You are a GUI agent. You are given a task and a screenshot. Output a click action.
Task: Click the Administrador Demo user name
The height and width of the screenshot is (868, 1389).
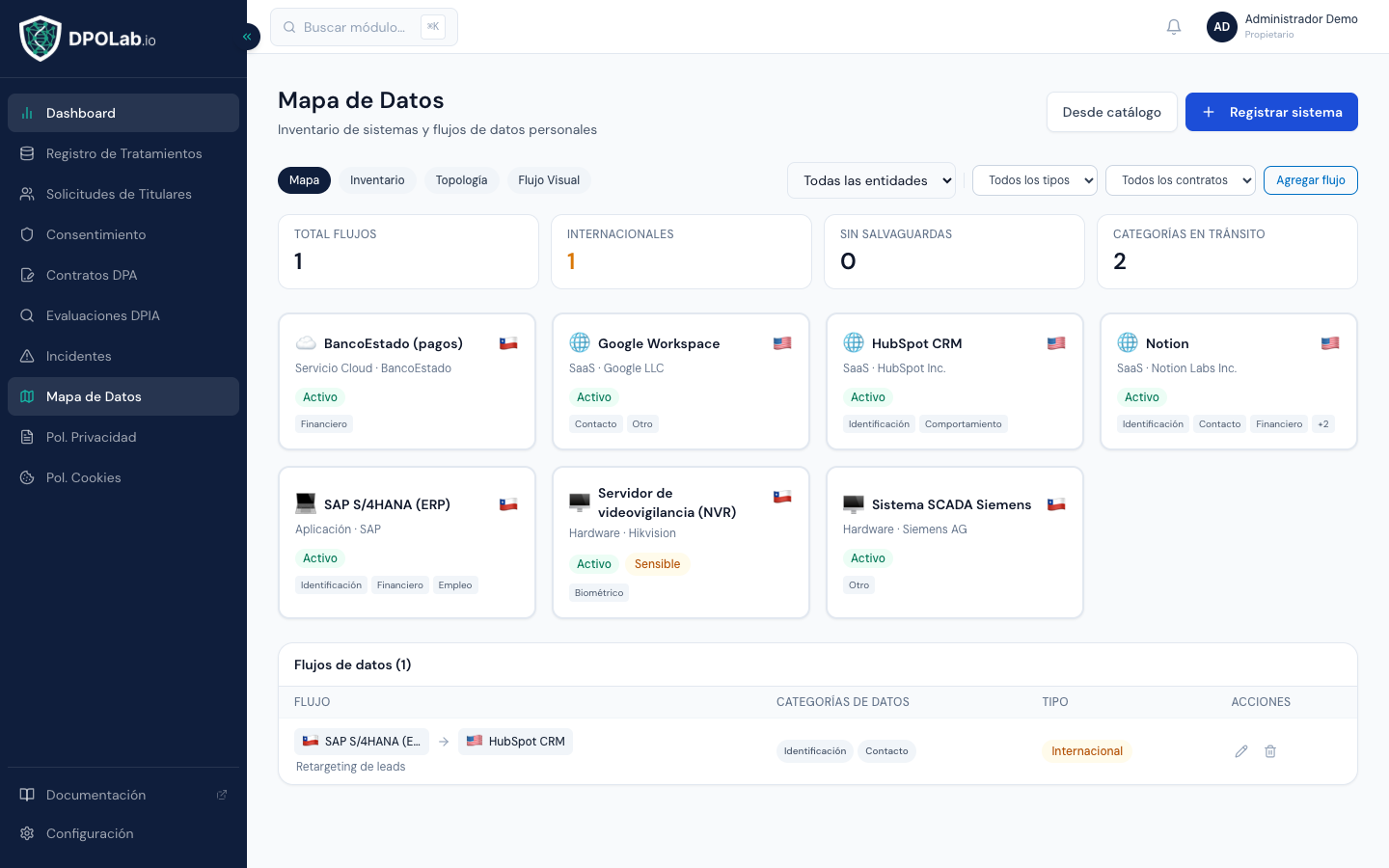click(1301, 19)
